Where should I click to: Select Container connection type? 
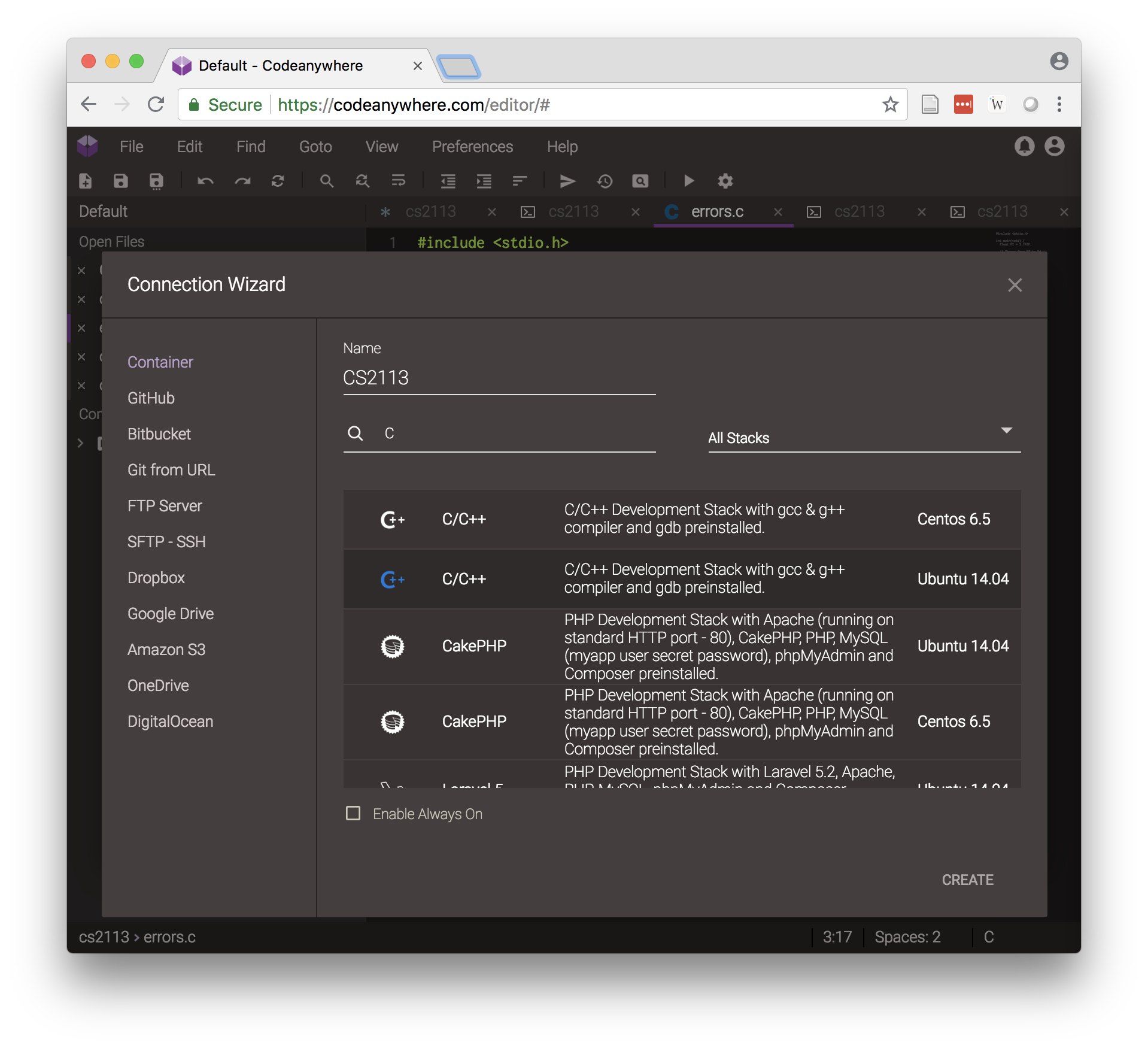tap(160, 362)
